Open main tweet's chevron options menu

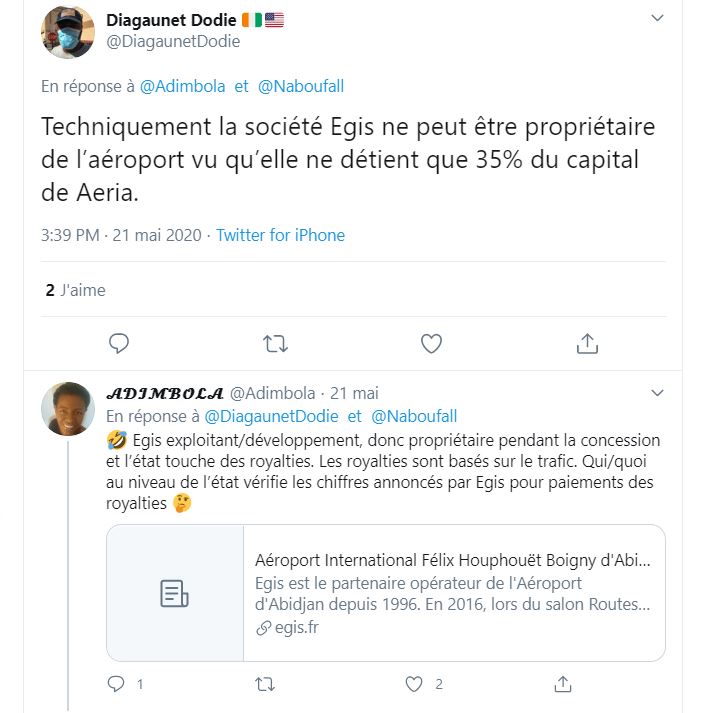tap(657, 19)
